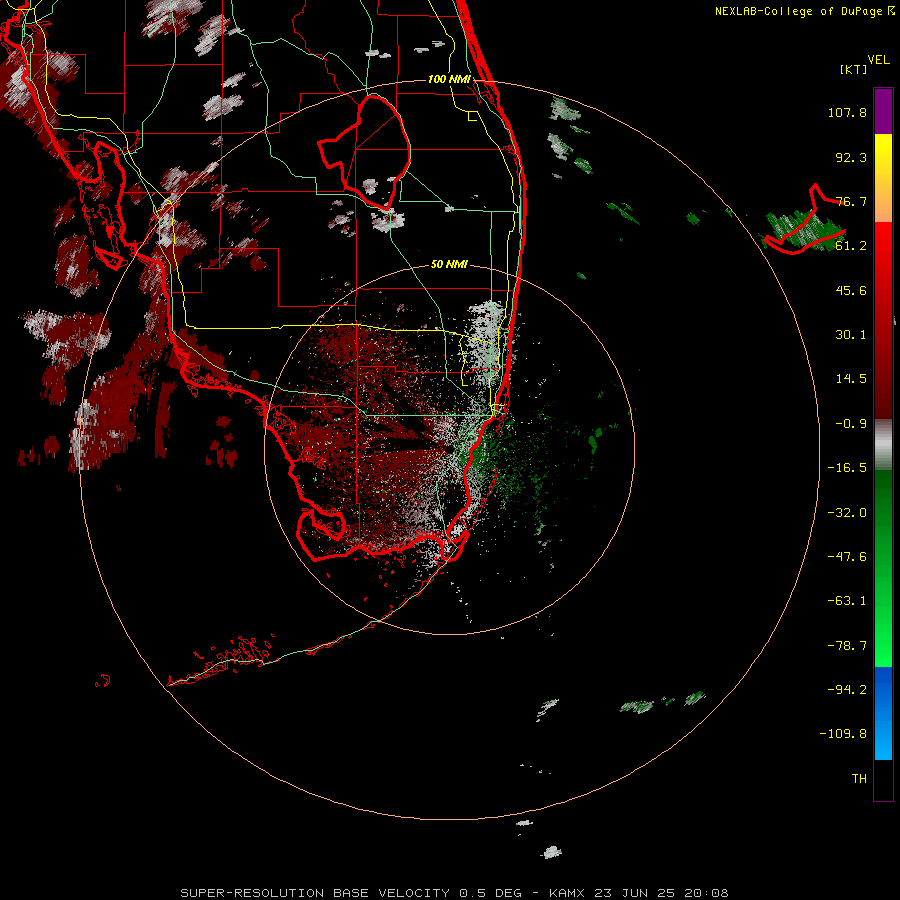Select the -0.9 scale value
This screenshot has height=900, width=900.
point(851,424)
